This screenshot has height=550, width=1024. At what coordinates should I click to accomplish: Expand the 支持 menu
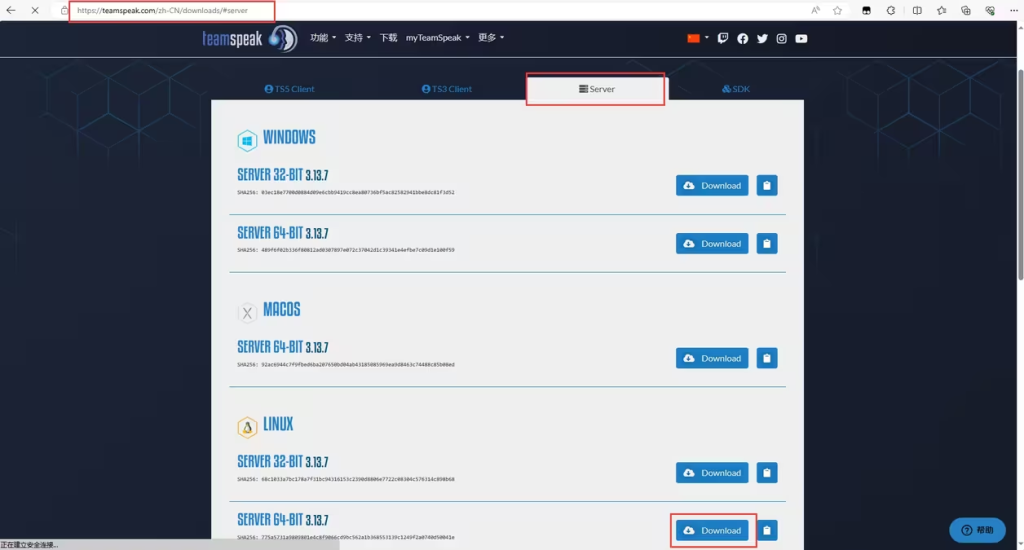(x=357, y=38)
